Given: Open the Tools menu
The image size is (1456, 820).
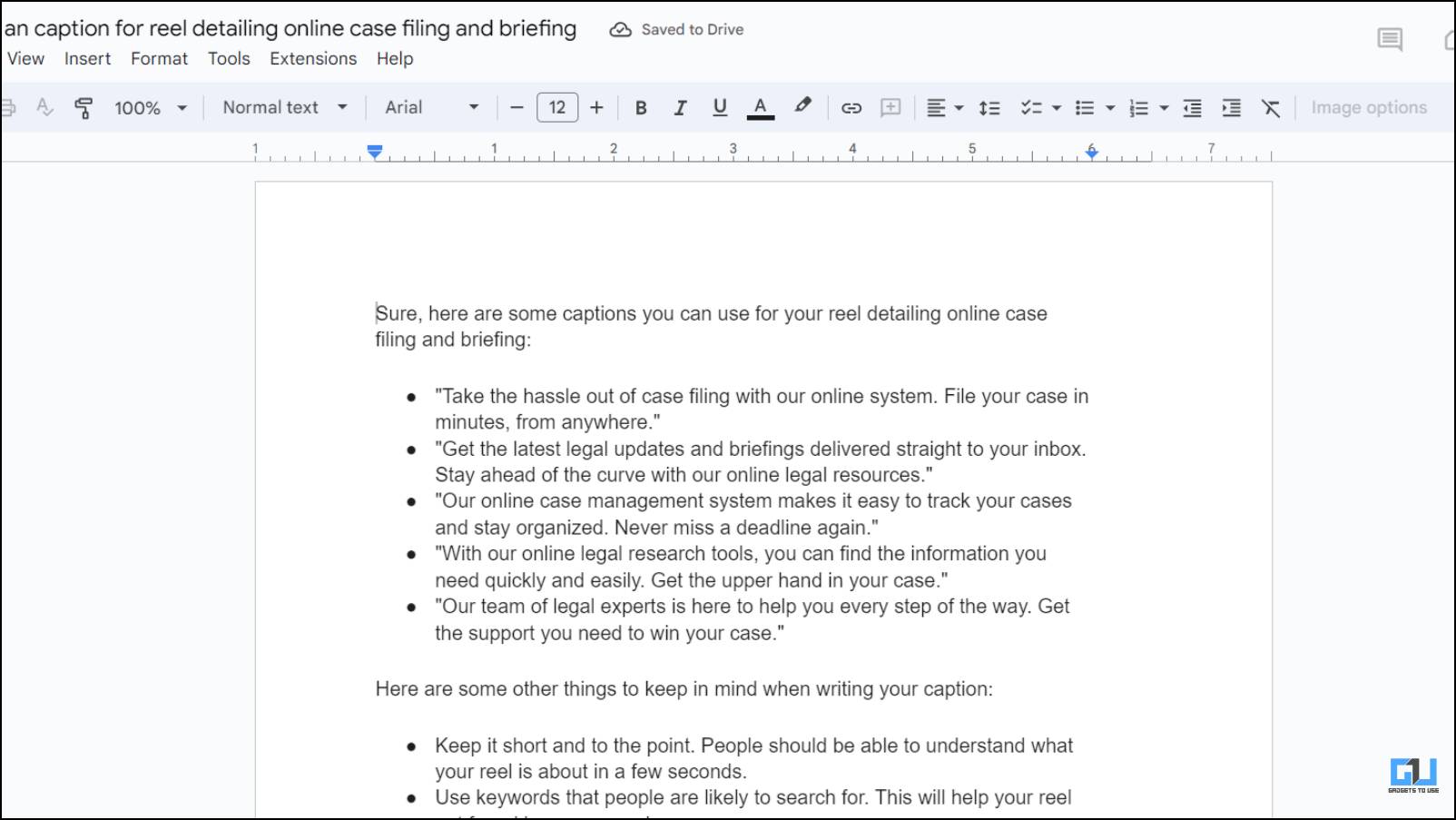Looking at the screenshot, I should point(229,58).
